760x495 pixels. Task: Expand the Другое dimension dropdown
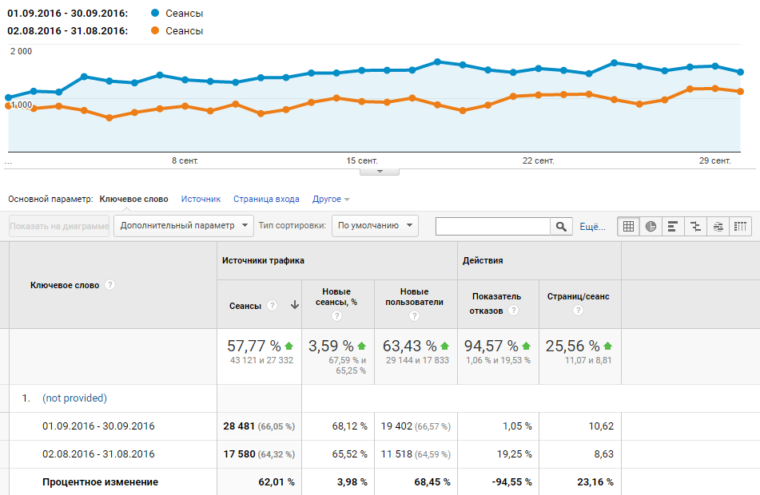point(331,199)
